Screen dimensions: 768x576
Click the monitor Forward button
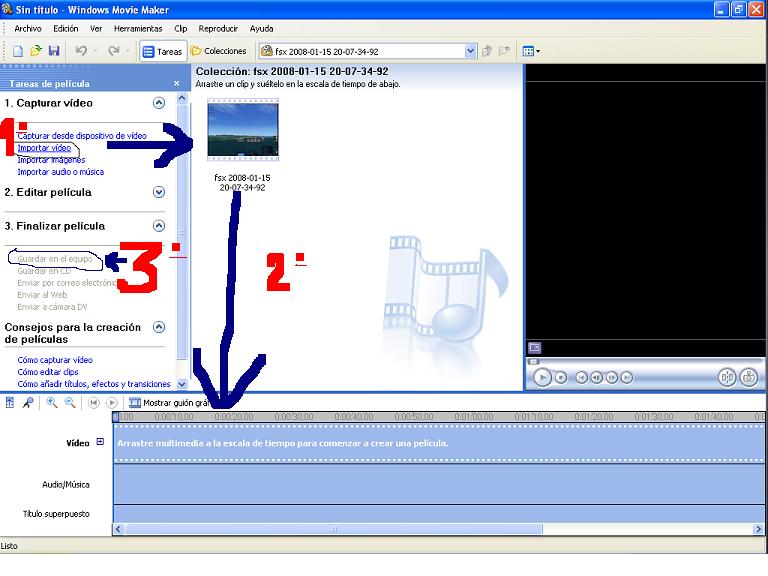point(627,378)
